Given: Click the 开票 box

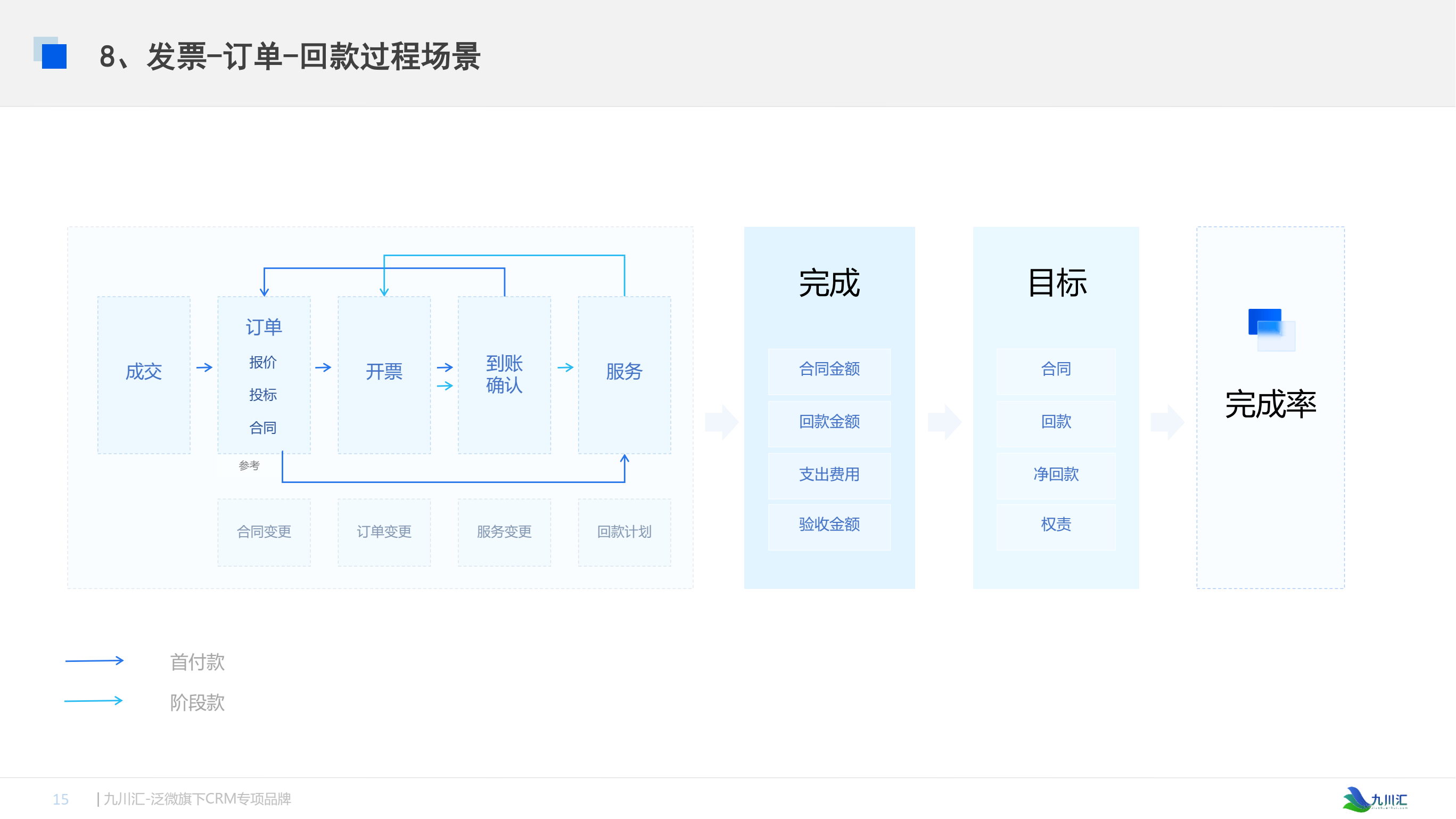Looking at the screenshot, I should pyautogui.click(x=384, y=375).
